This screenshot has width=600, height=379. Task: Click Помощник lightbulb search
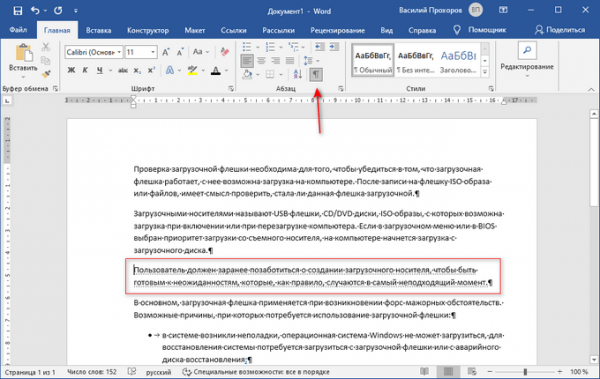pos(480,30)
